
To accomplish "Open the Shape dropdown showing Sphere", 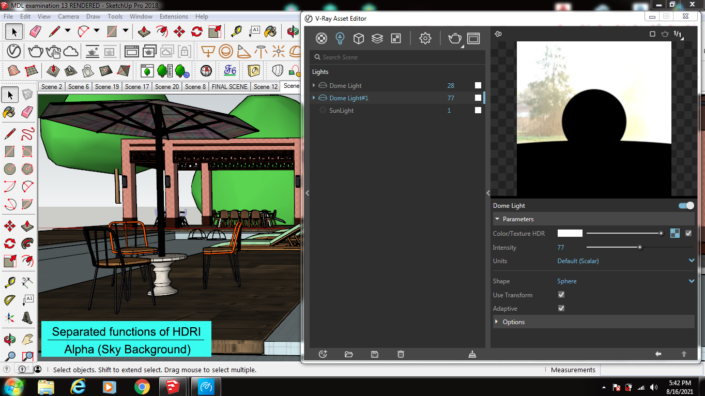I will 625,281.
